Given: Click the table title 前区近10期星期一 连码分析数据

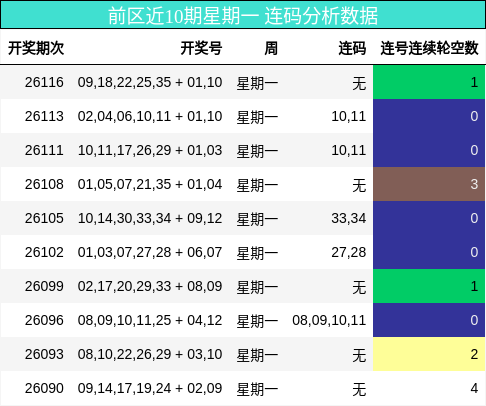Looking at the screenshot, I should point(243,16).
